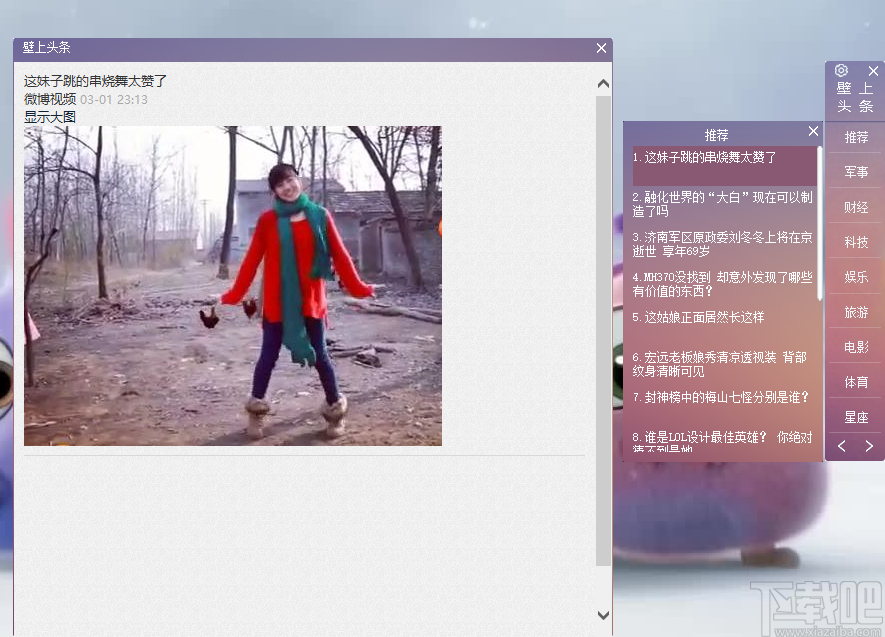885x637 pixels.
Task: Click 显示大图 link in article
Action: point(50,117)
